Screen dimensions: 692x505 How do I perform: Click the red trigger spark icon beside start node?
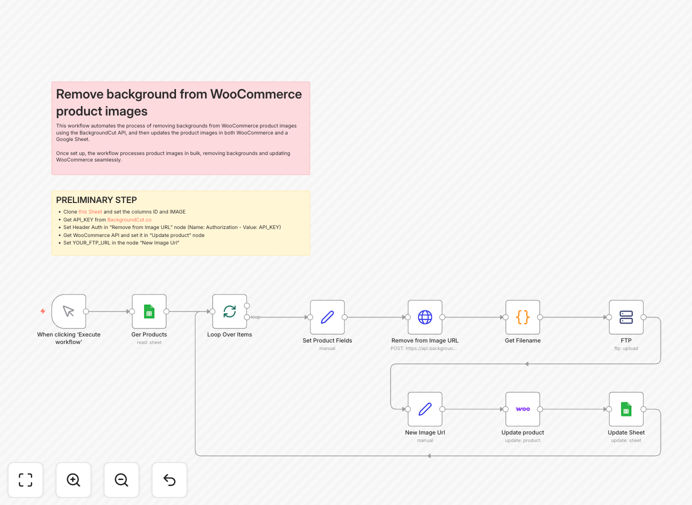pos(43,311)
